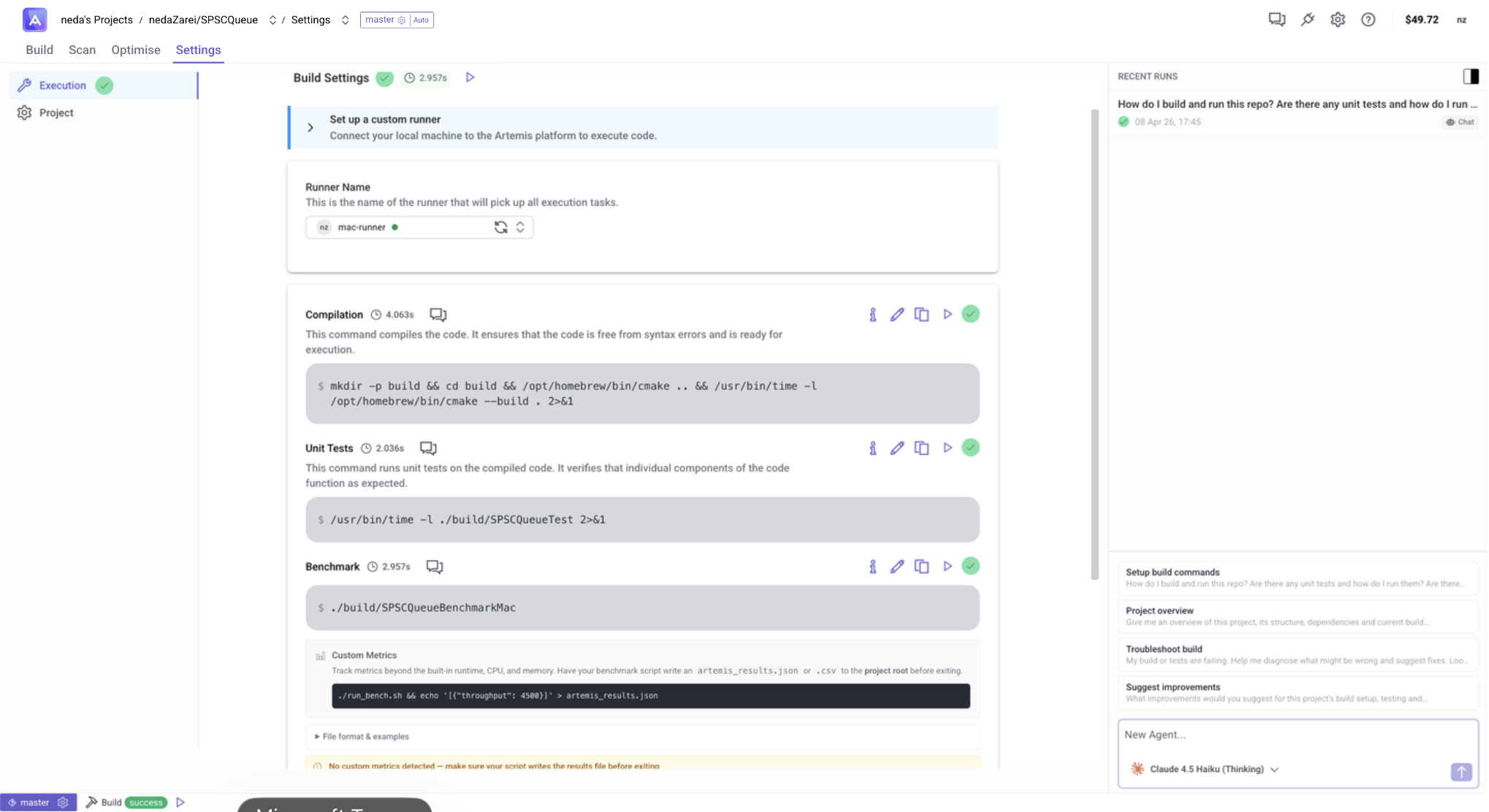Open the recent run about building repo
1489x812 pixels.
pyautogui.click(x=1296, y=104)
